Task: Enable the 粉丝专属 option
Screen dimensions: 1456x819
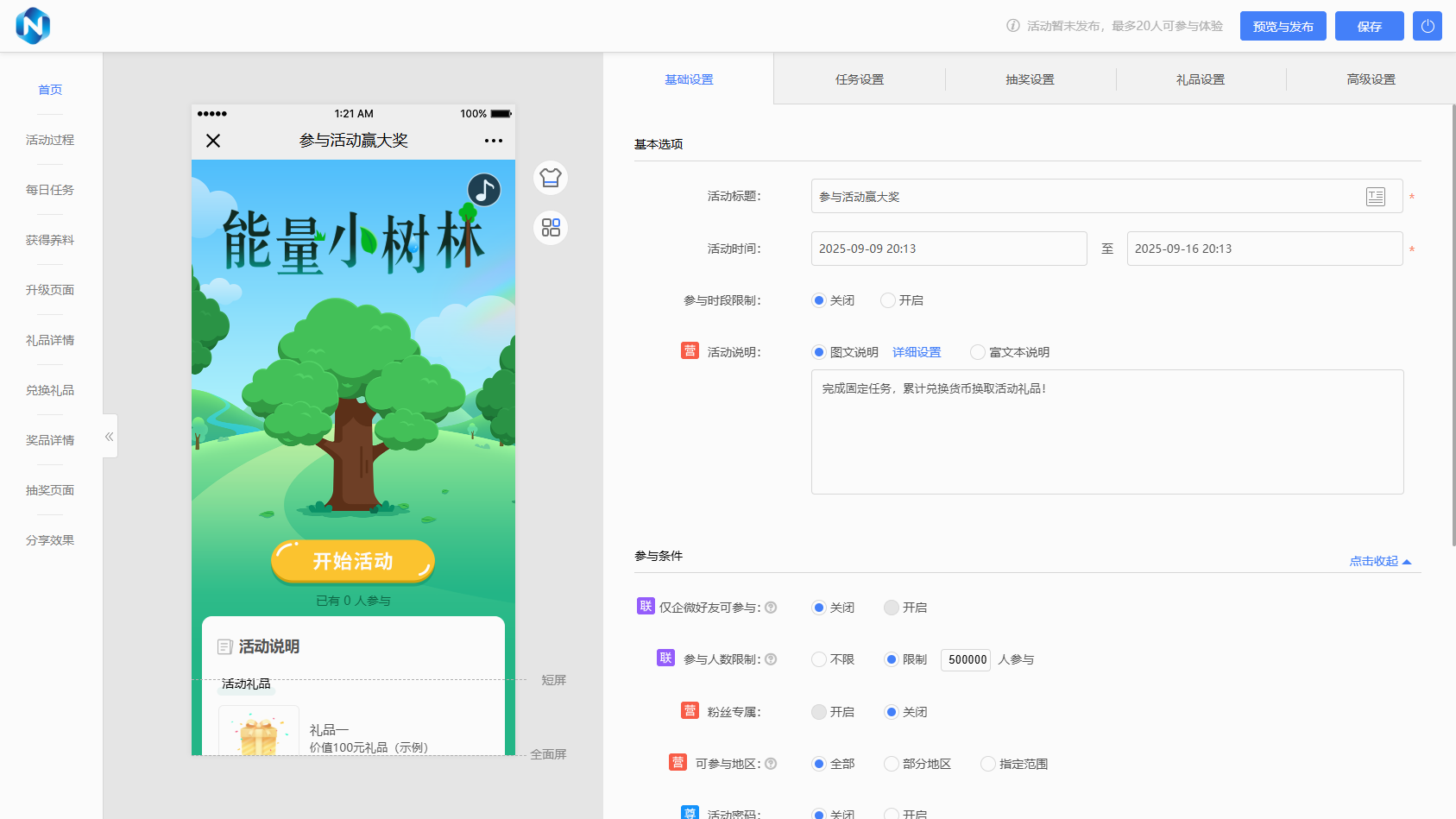Action: [x=818, y=712]
